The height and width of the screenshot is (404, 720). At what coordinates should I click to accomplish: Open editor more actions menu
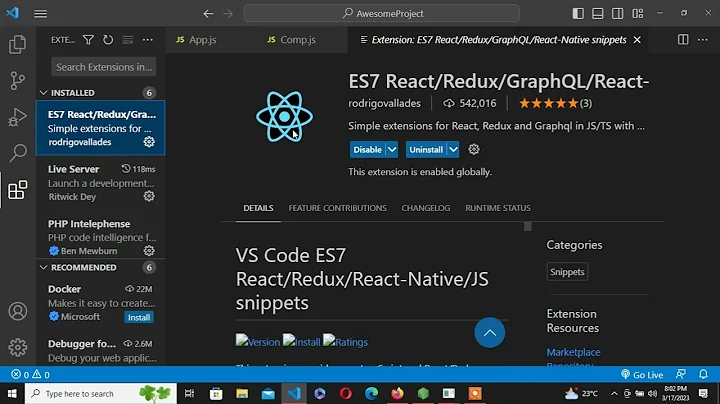click(x=703, y=39)
